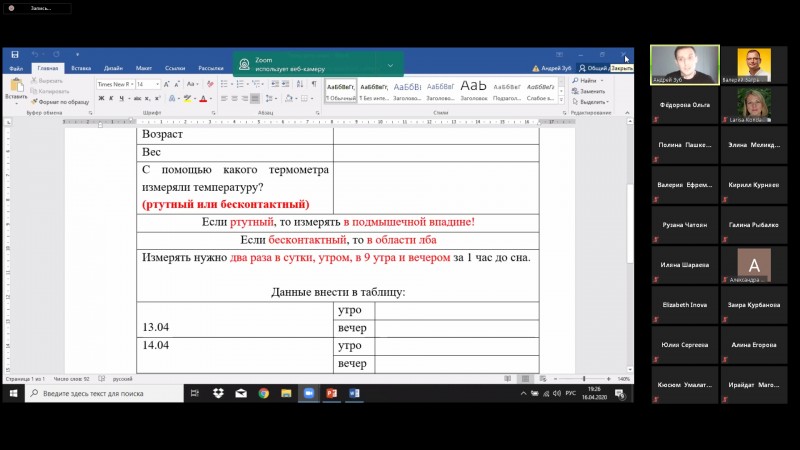Apply Обычный style
The height and width of the screenshot is (450, 800).
coord(341,91)
